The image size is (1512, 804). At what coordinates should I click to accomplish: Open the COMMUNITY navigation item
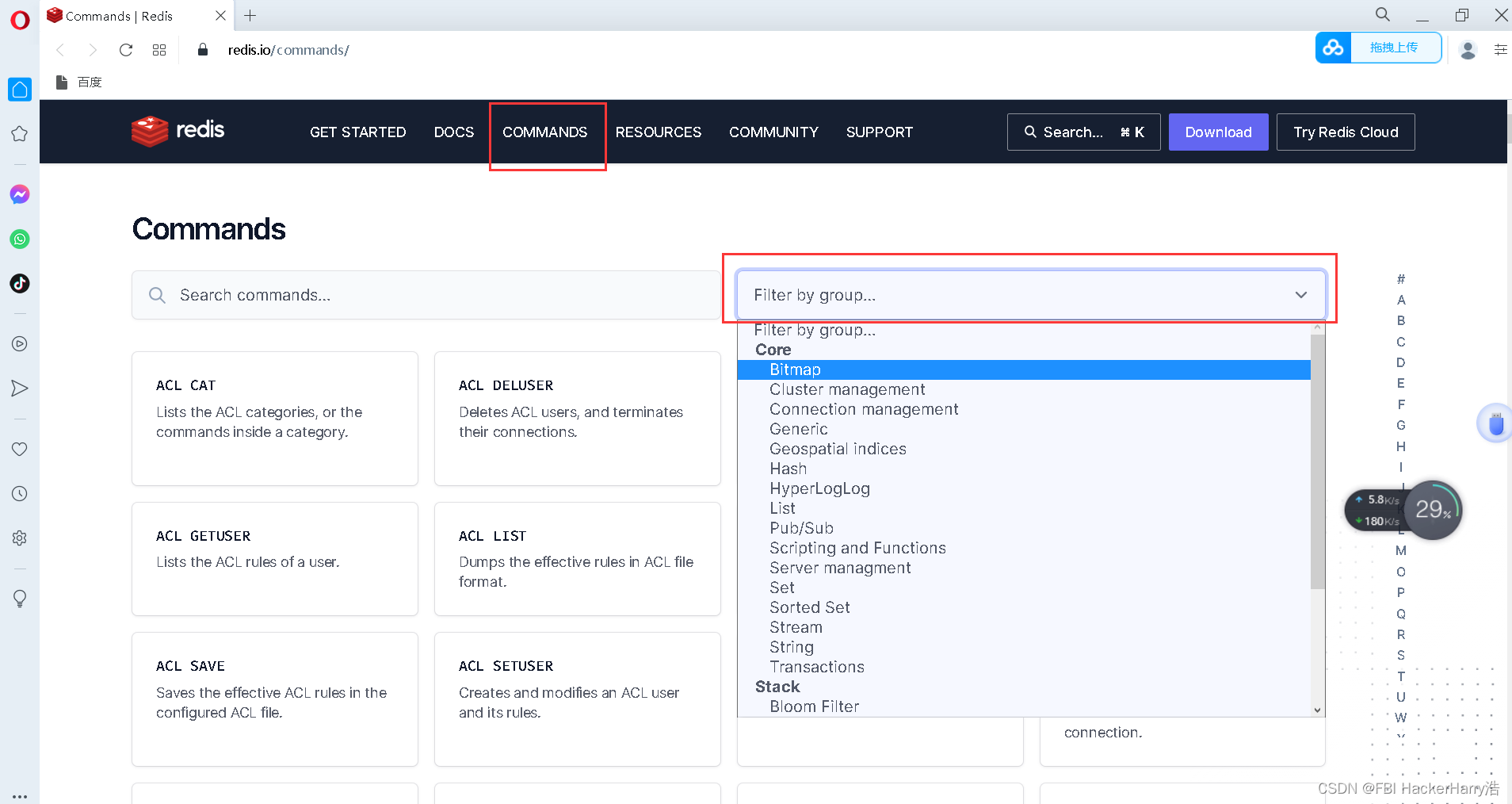(x=774, y=132)
